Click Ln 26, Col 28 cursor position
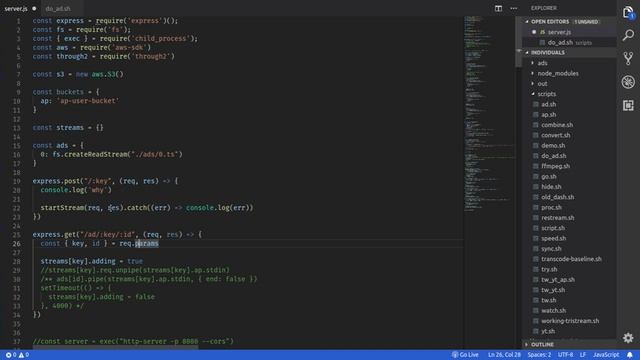 pos(504,355)
